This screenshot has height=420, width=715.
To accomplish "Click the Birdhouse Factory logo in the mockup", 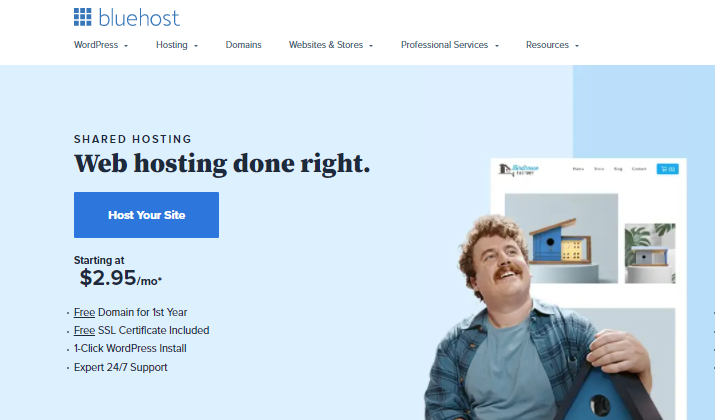I will coord(518,170).
